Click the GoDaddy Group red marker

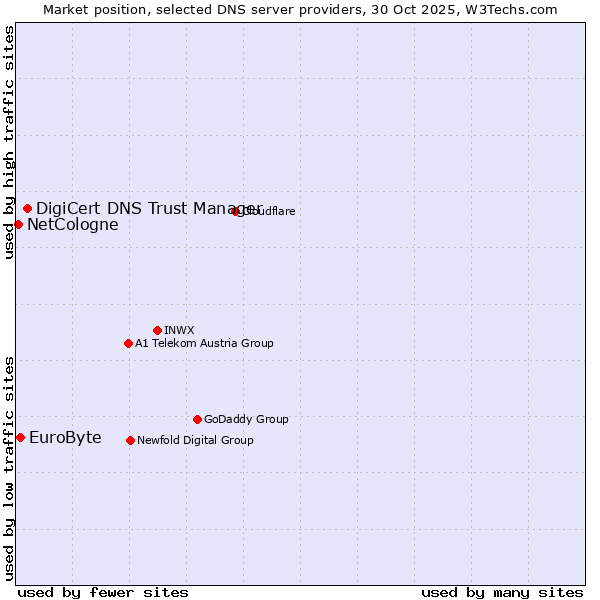coord(197,419)
